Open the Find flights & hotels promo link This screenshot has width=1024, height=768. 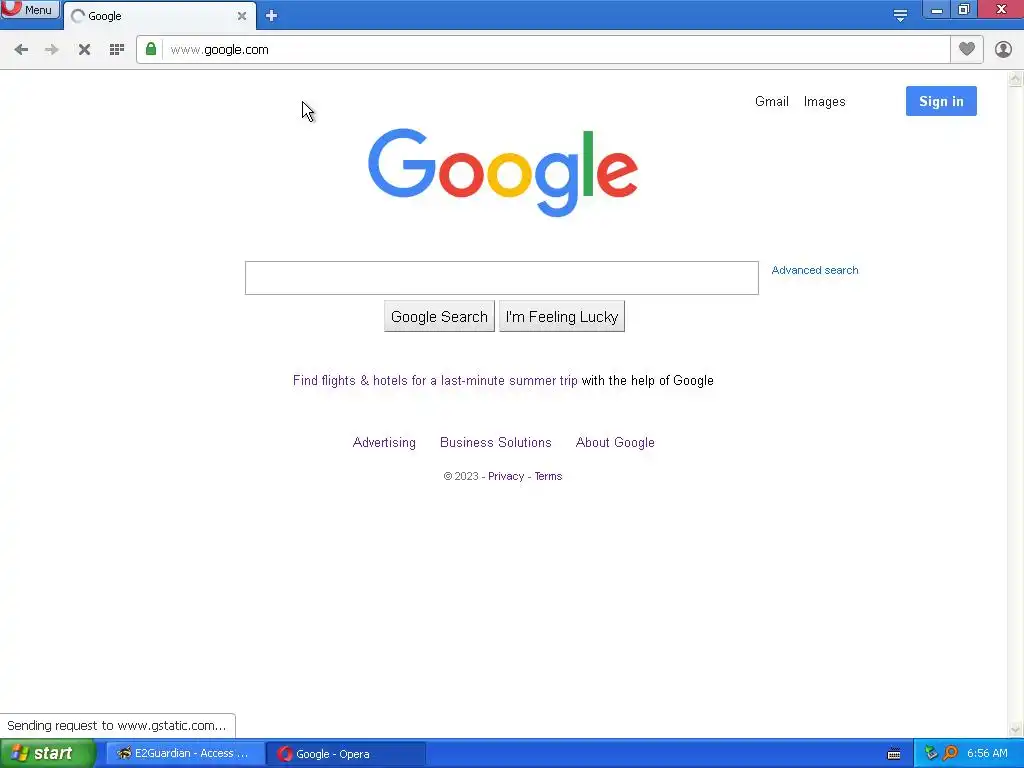pos(435,381)
